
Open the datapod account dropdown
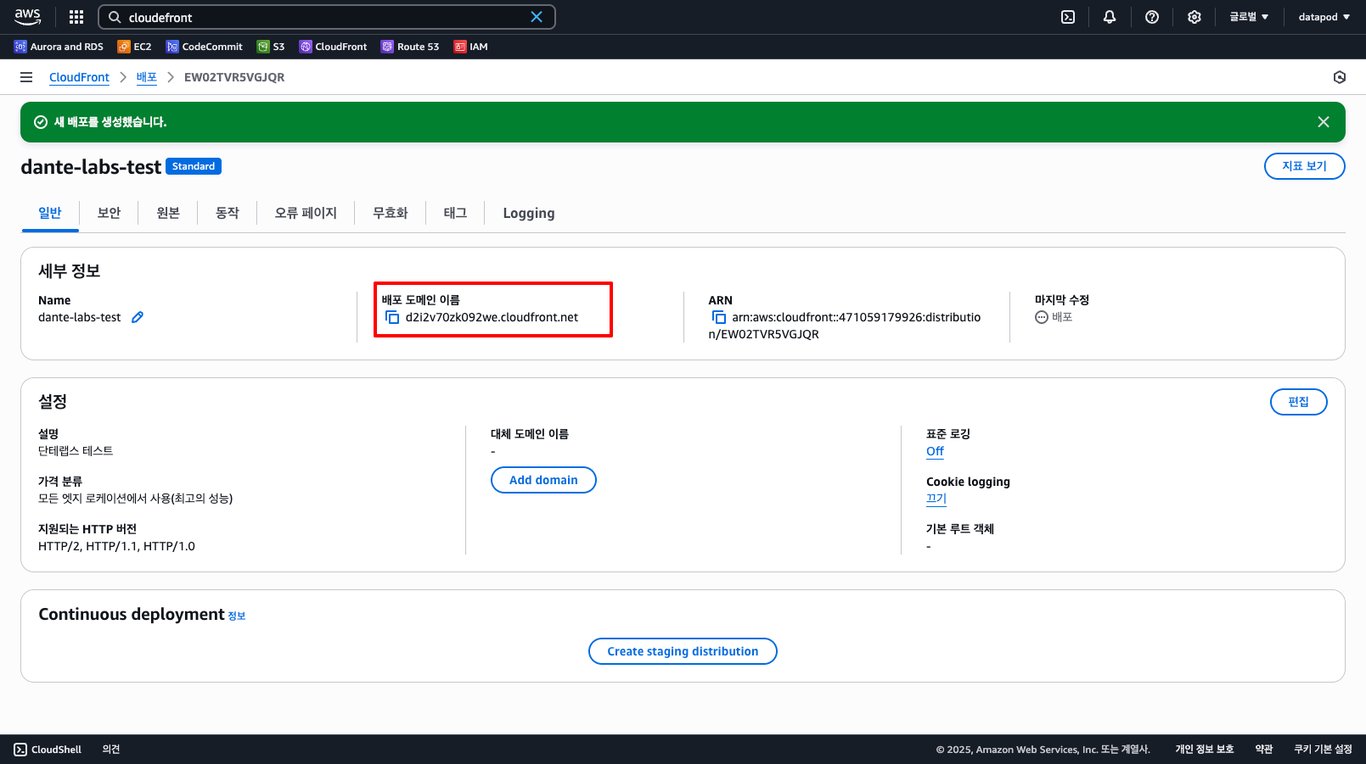1324,17
